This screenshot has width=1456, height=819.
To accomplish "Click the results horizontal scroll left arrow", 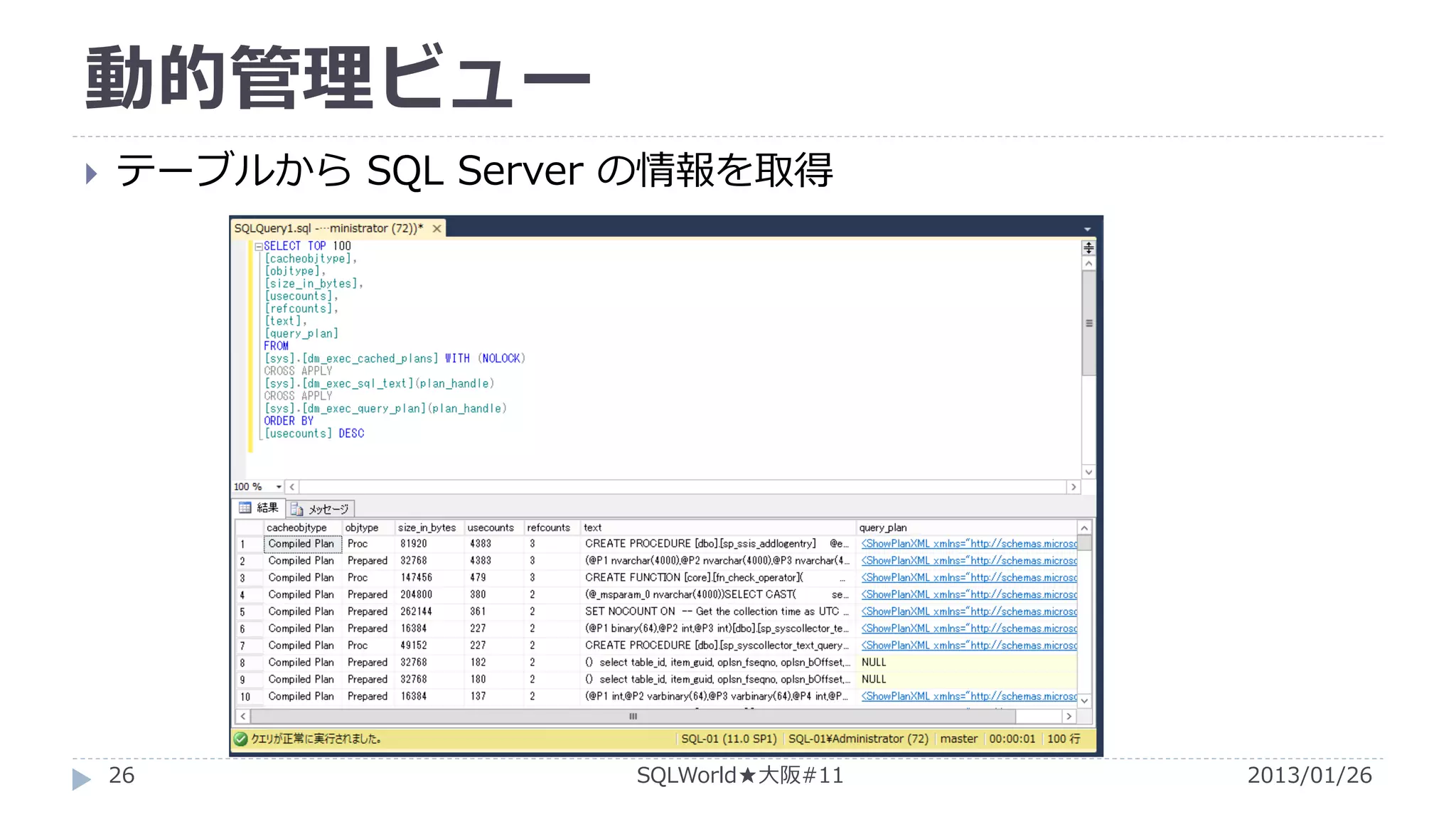I will 243,717.
